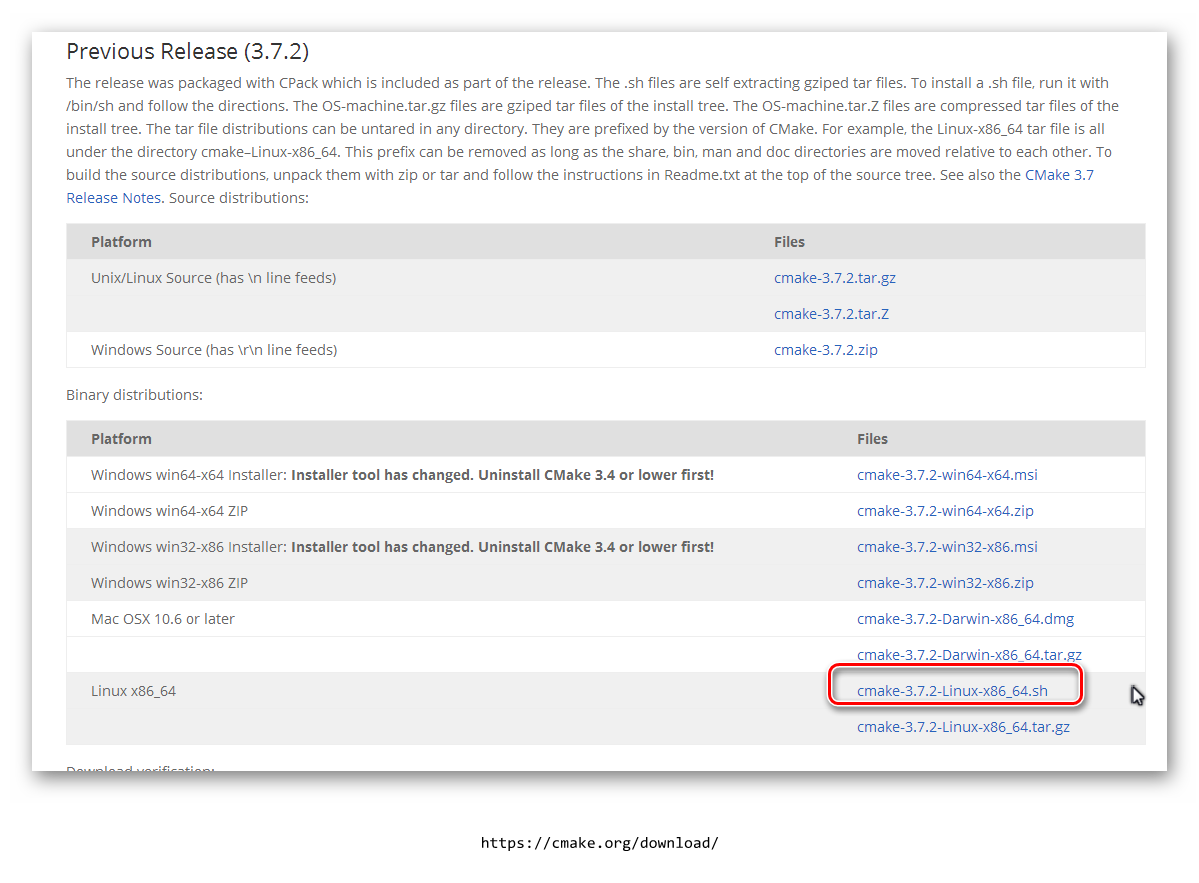This screenshot has height=883, width=1199.
Task: Click the "Mac OSX 10.6 or later" cell
Action: (x=163, y=619)
